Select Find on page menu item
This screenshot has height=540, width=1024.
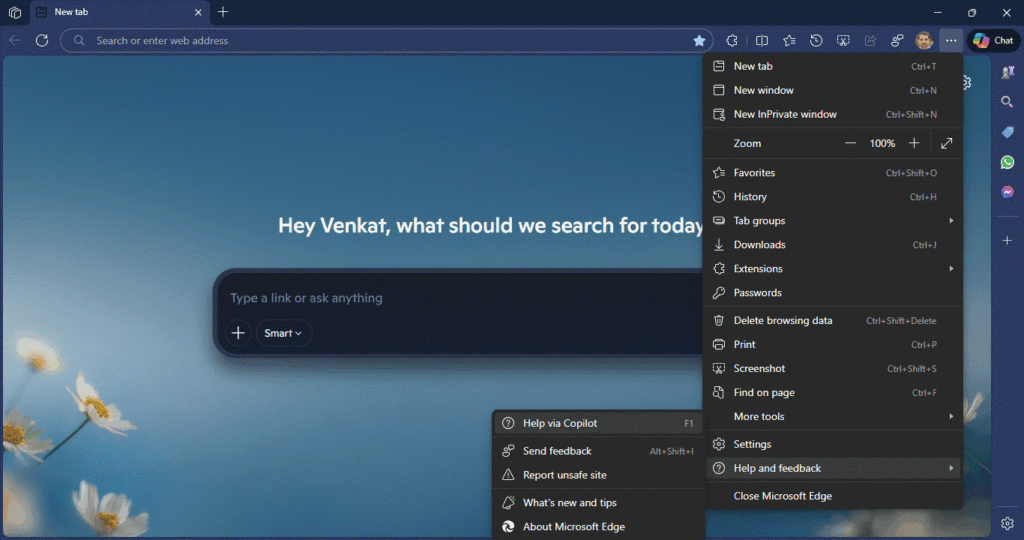(833, 392)
